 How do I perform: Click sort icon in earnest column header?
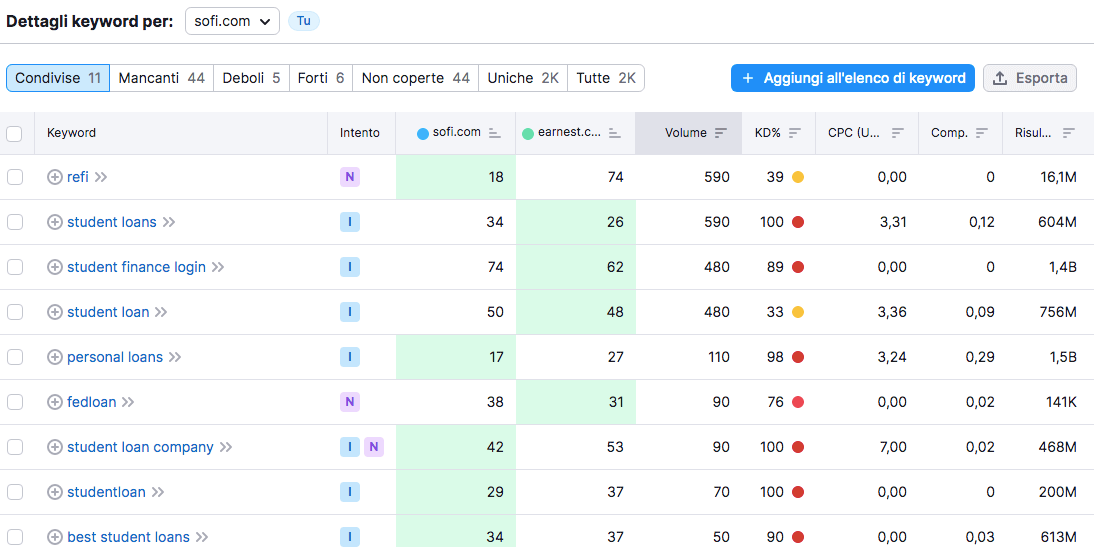pos(615,133)
